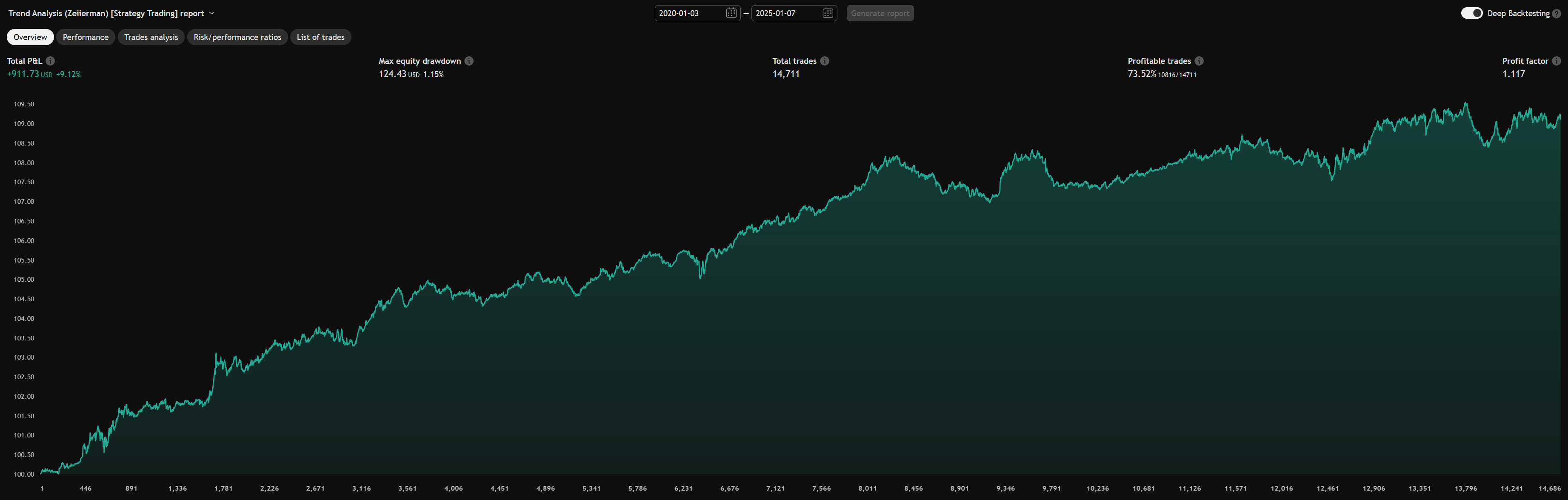The width and height of the screenshot is (1568, 500).
Task: Click info icon next to Total P&L
Action: 51,61
